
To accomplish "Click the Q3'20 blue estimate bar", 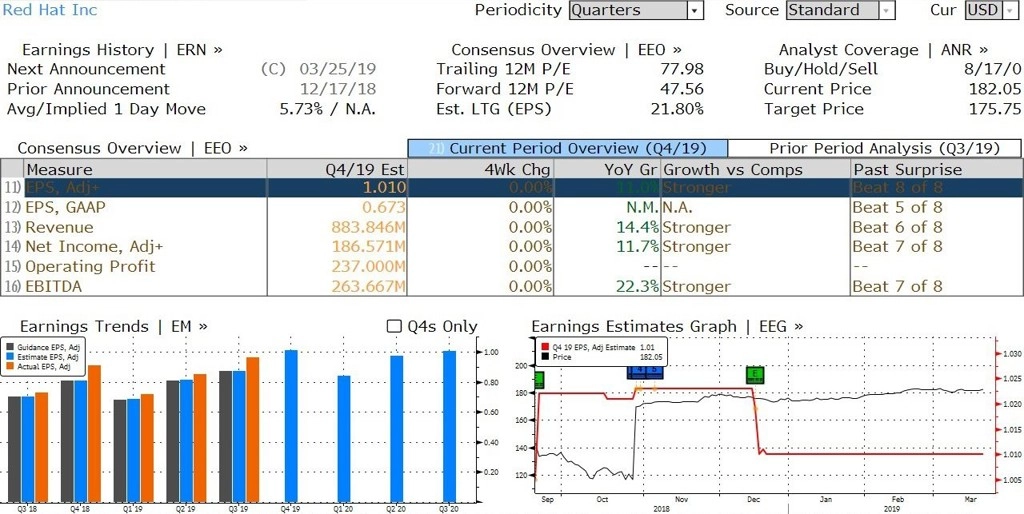I will (x=449, y=426).
